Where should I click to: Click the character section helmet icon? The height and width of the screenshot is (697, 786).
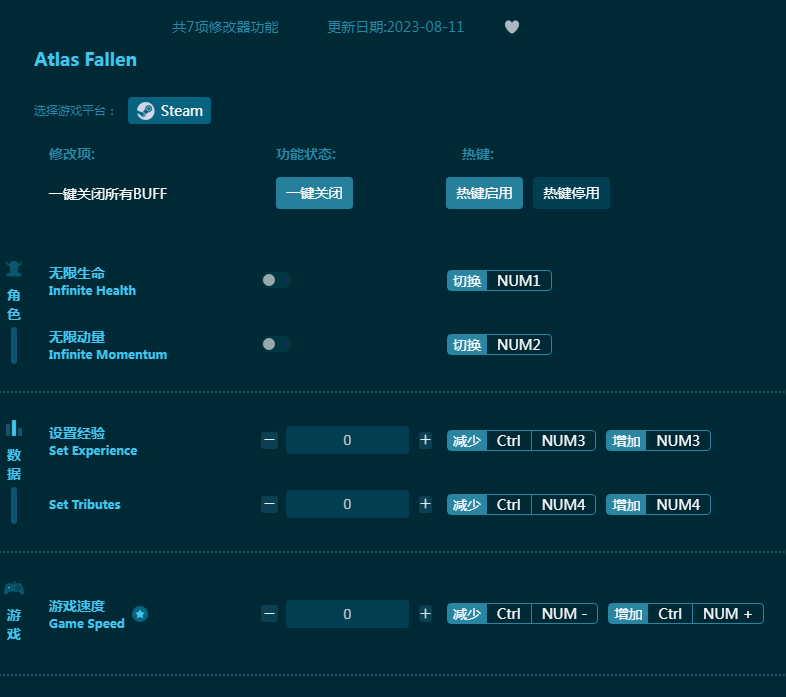[14, 269]
